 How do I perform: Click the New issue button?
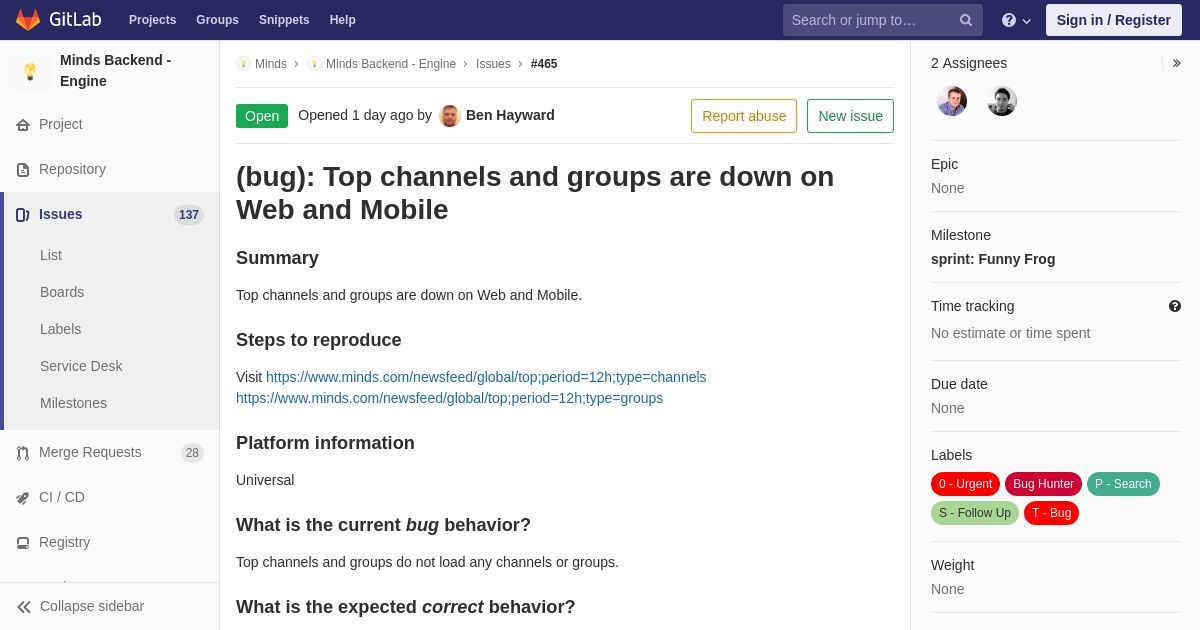click(850, 116)
